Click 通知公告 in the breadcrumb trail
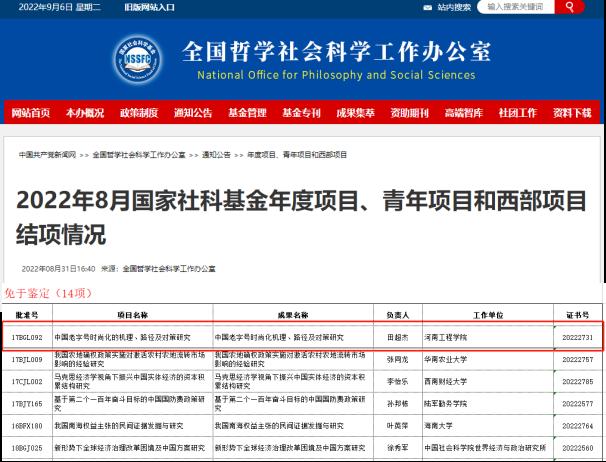 tap(216, 155)
